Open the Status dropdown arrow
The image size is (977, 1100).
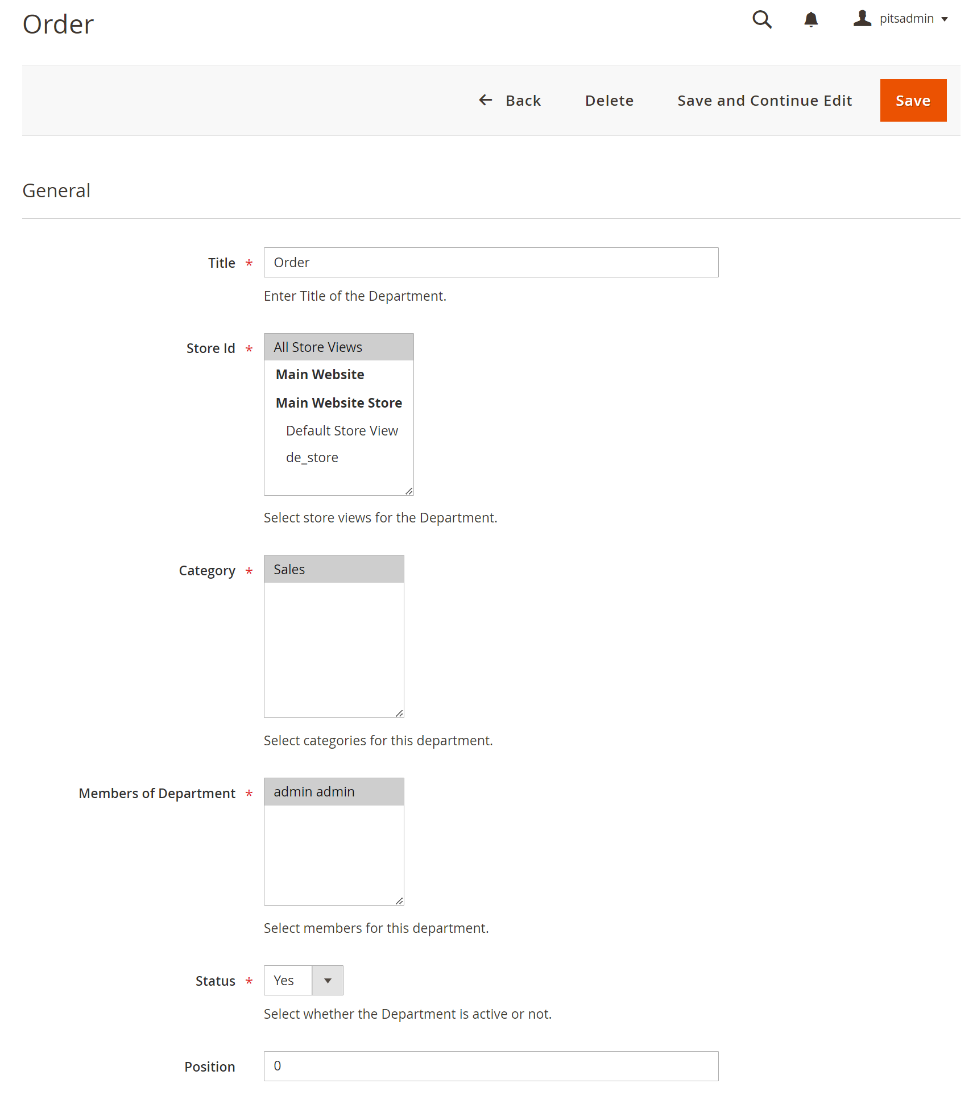pos(327,980)
